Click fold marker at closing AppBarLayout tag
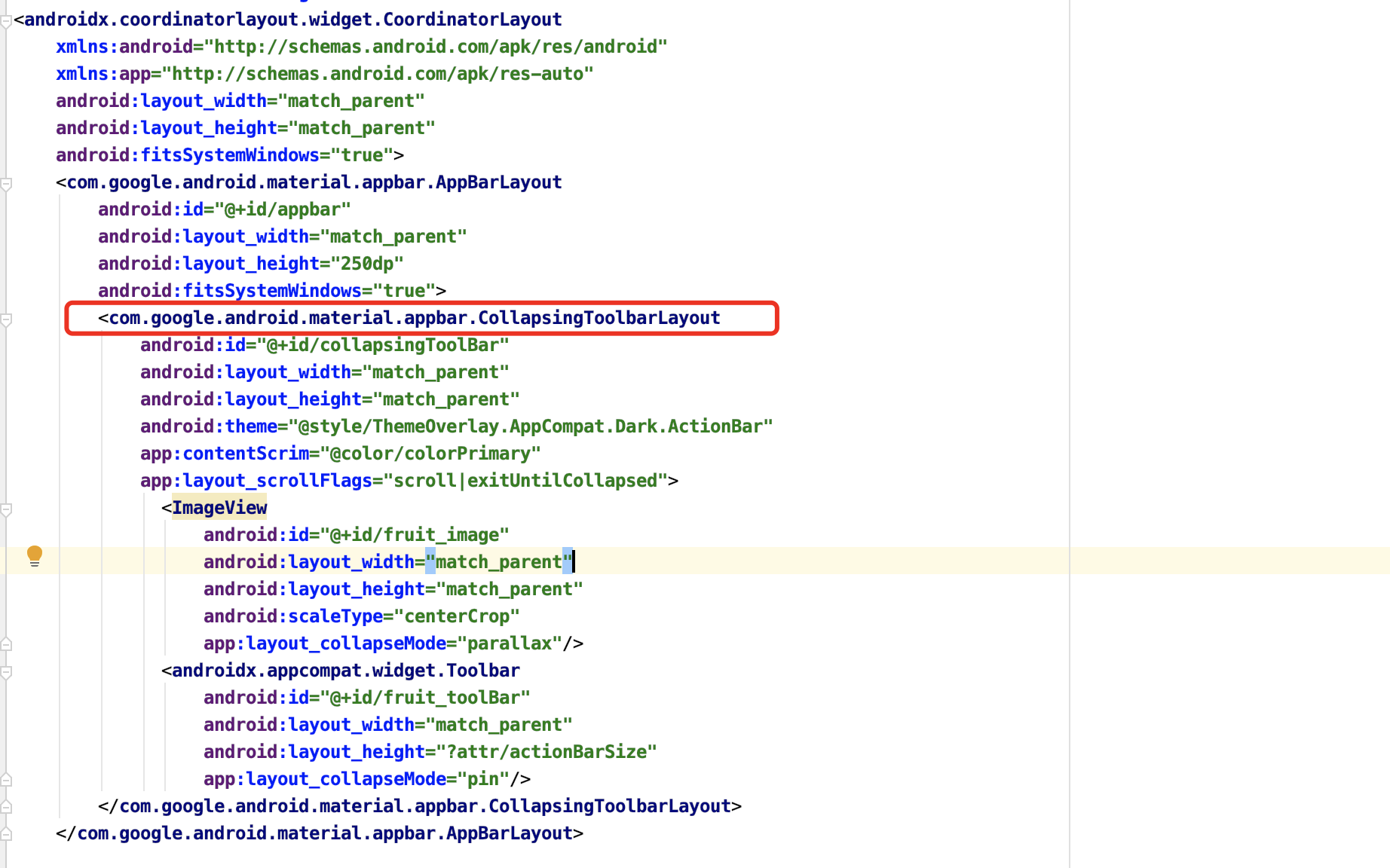Screen dimensions: 1390x868 click(6, 833)
